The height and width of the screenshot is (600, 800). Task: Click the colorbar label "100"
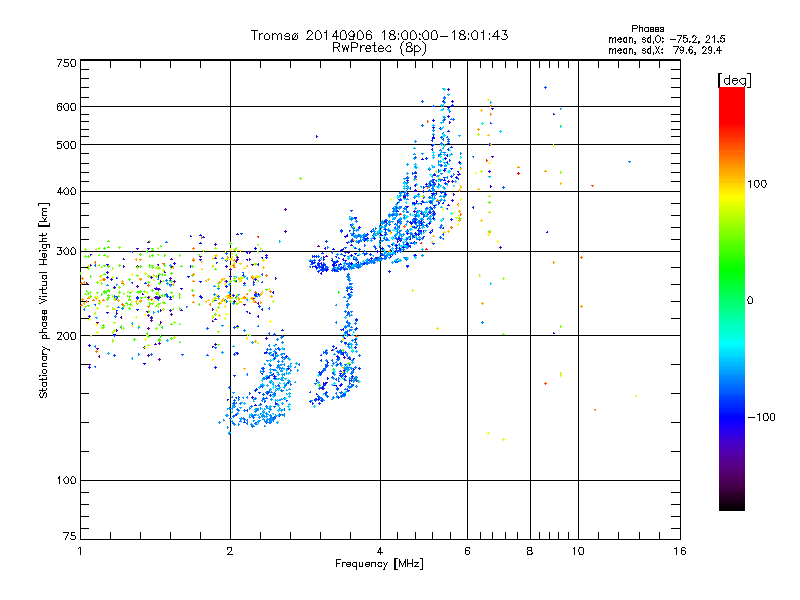(757, 184)
